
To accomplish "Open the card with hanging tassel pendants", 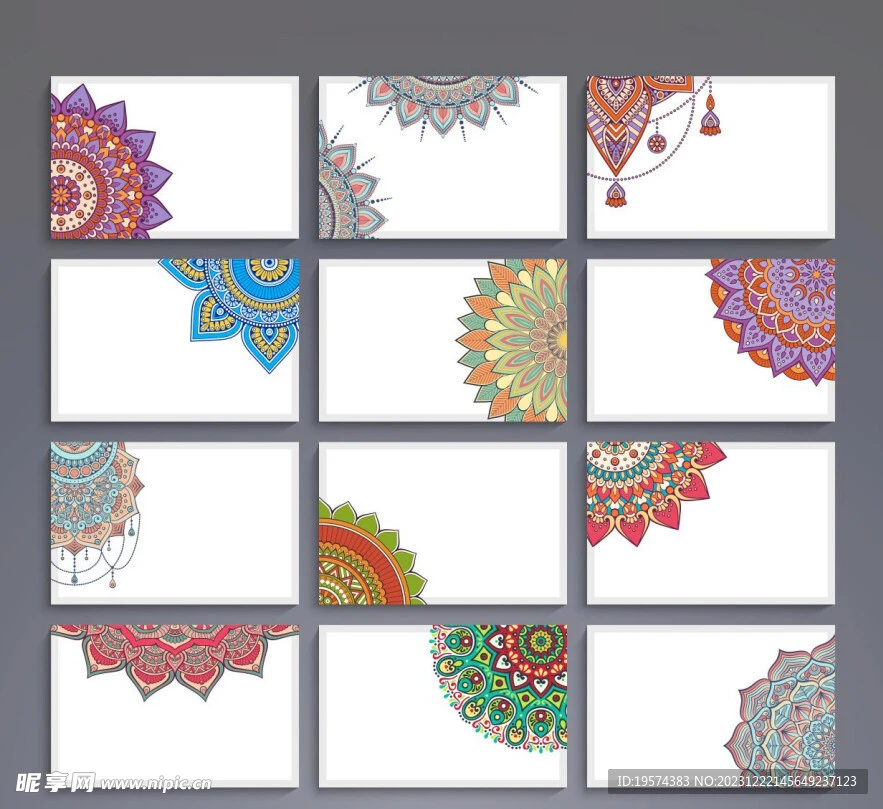I will 711,158.
